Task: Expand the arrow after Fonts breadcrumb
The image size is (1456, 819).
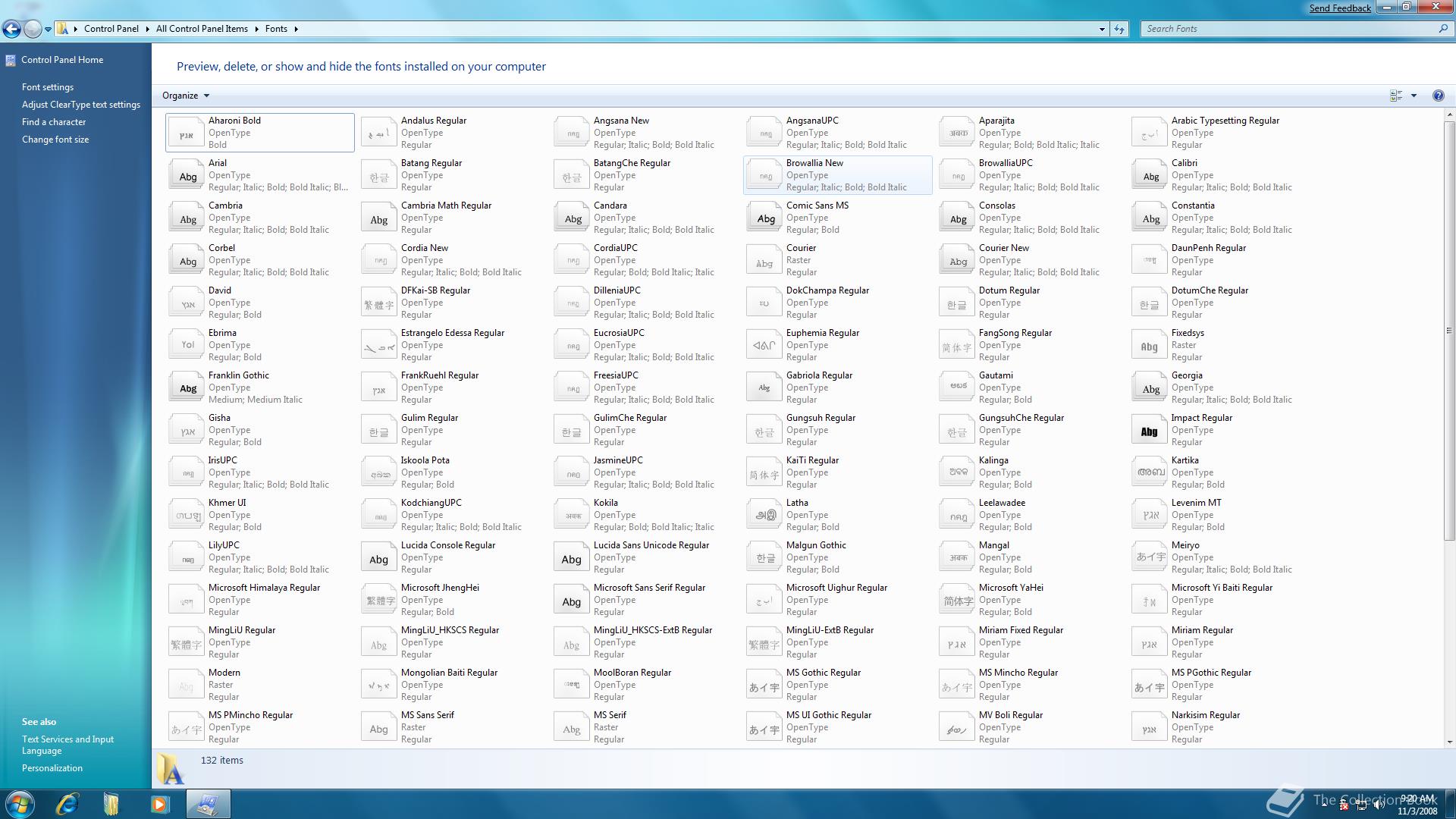Action: tap(296, 29)
